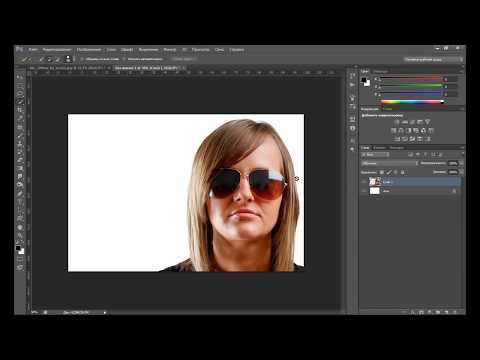This screenshot has height=360, width=480.
Task: Open the layer filter kind dropdown
Action: [x=375, y=155]
